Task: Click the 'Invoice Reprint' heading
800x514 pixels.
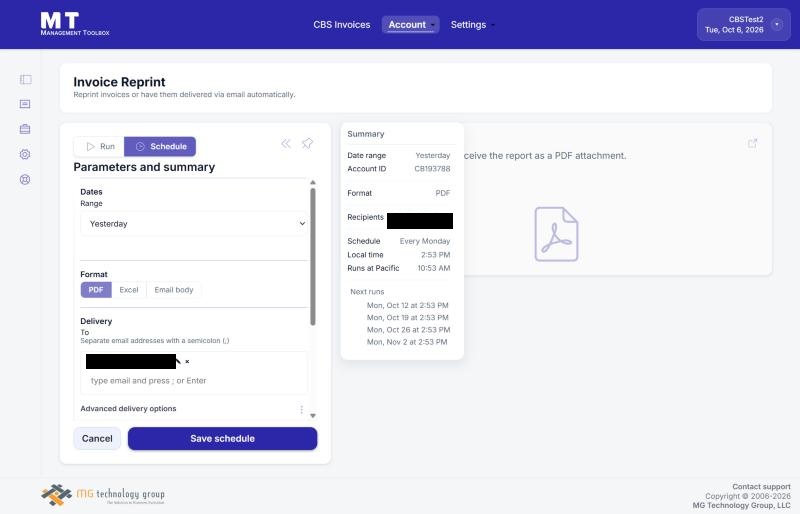Action: (x=119, y=82)
